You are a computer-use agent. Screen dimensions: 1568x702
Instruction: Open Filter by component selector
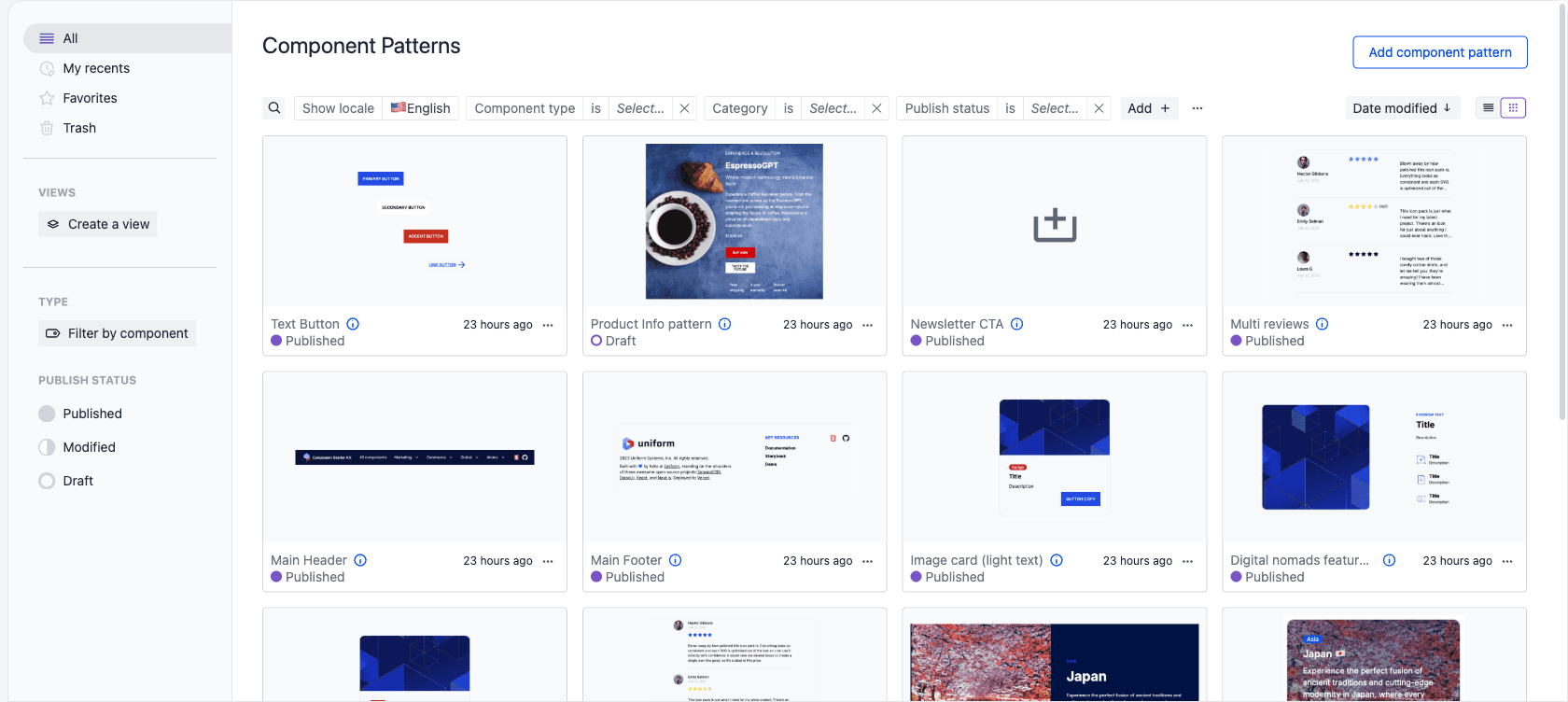coord(118,333)
